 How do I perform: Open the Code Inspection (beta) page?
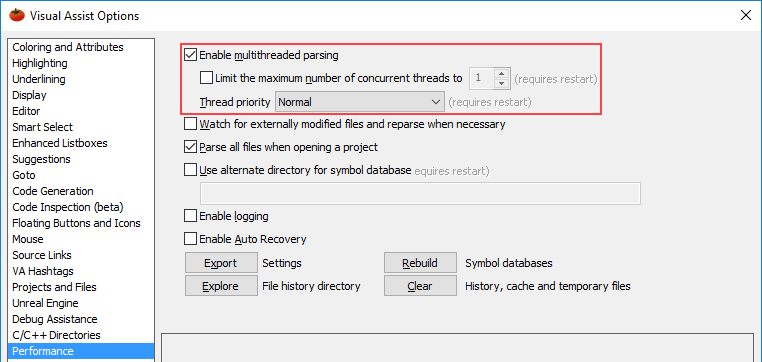(68, 207)
